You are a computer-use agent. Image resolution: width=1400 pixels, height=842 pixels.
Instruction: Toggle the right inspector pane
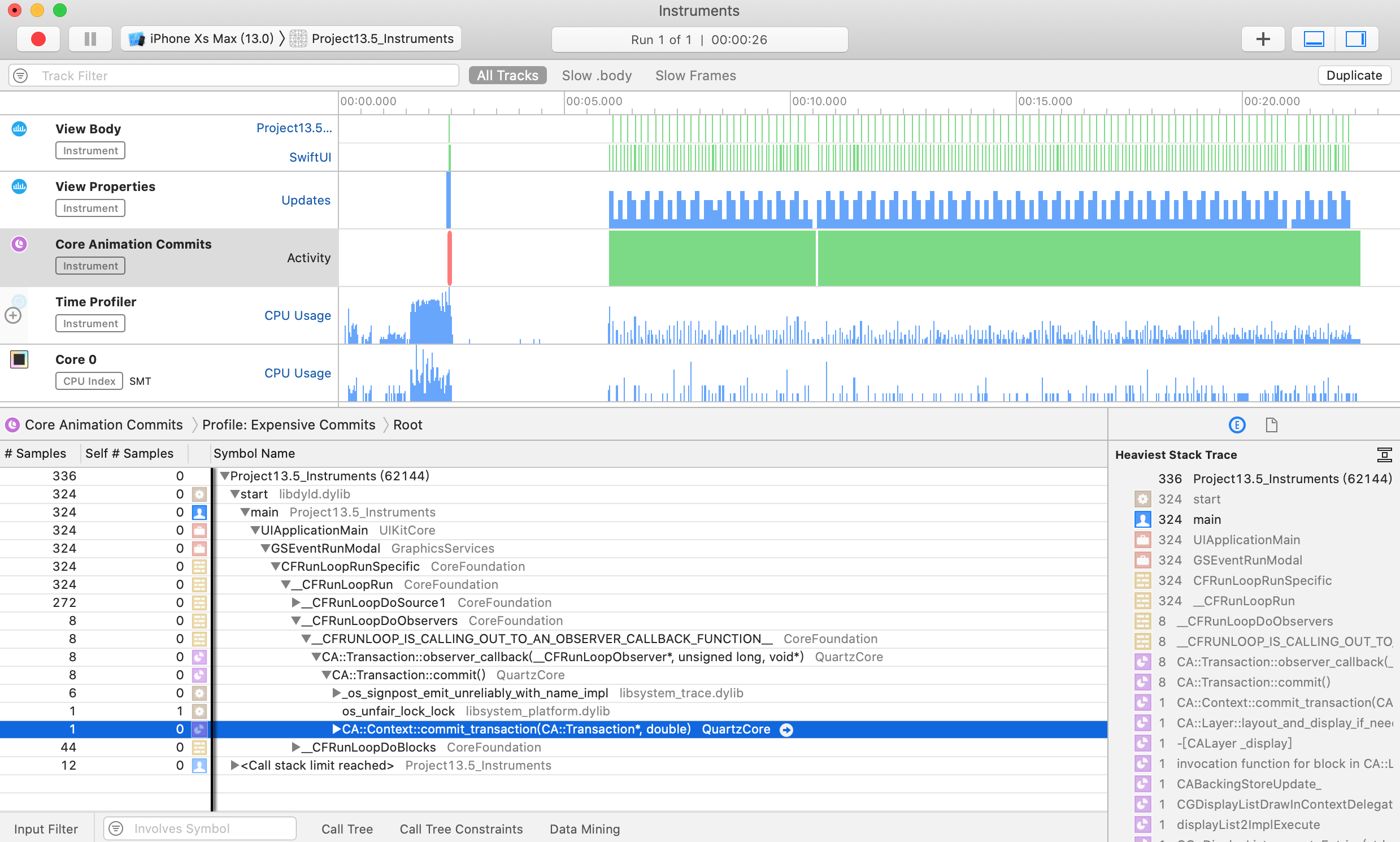pyautogui.click(x=1356, y=39)
